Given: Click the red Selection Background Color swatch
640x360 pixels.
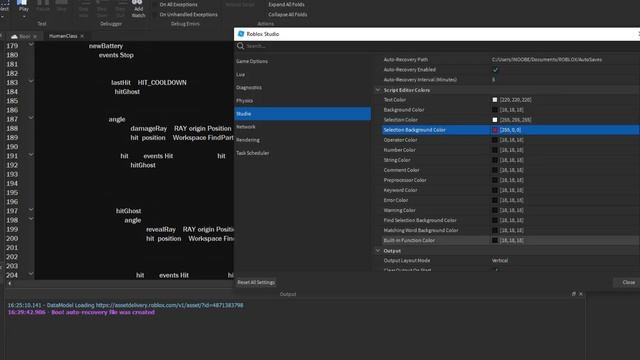Looking at the screenshot, I should coord(495,130).
